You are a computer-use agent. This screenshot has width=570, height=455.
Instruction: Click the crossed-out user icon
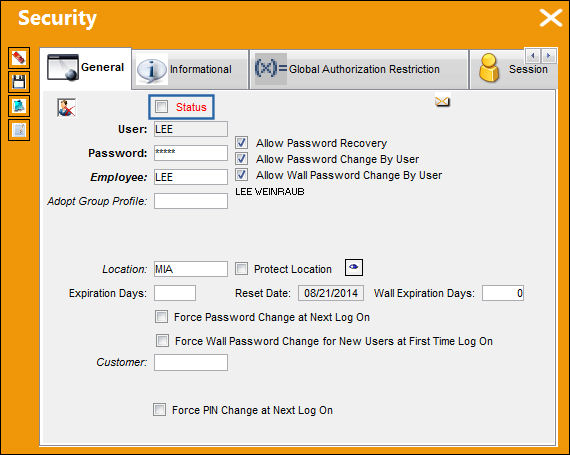(x=67, y=108)
